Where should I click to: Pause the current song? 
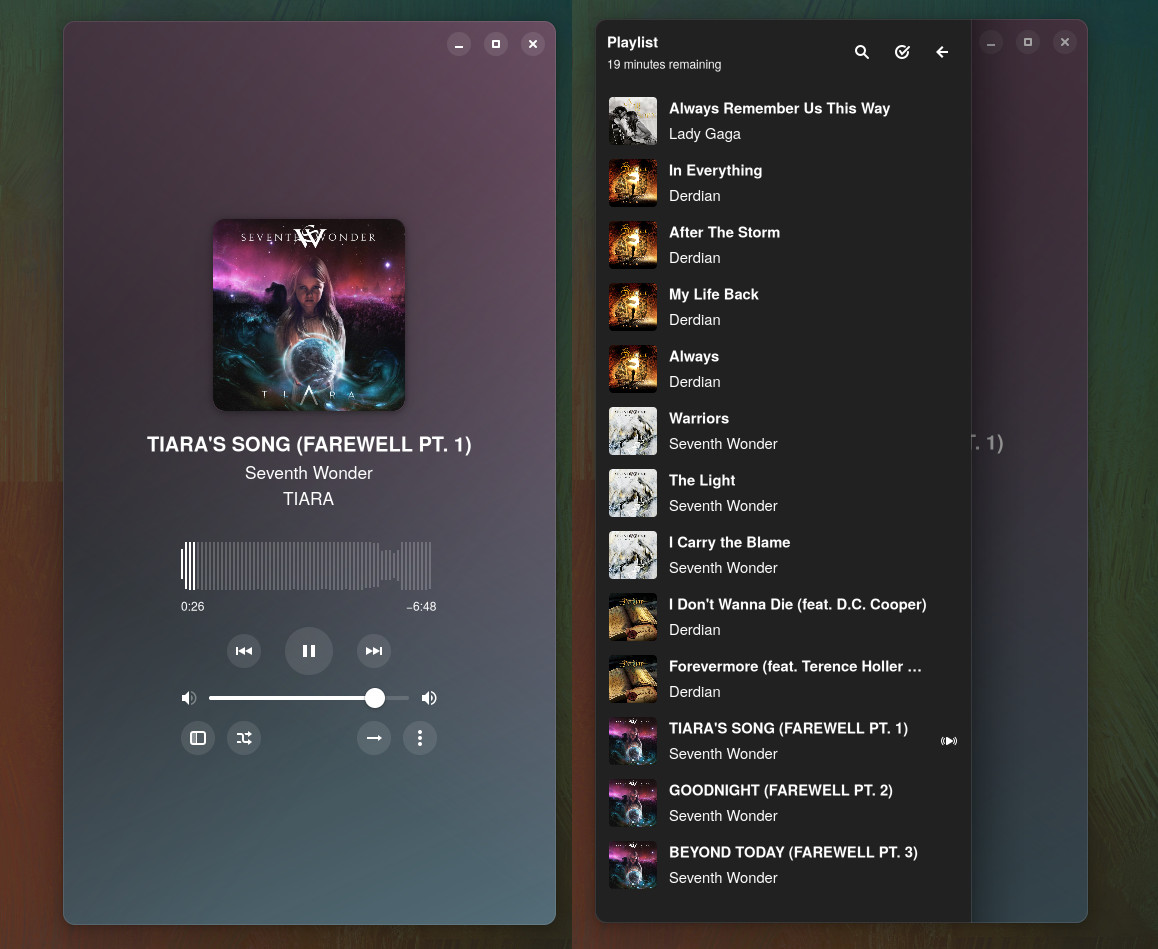[x=309, y=651]
